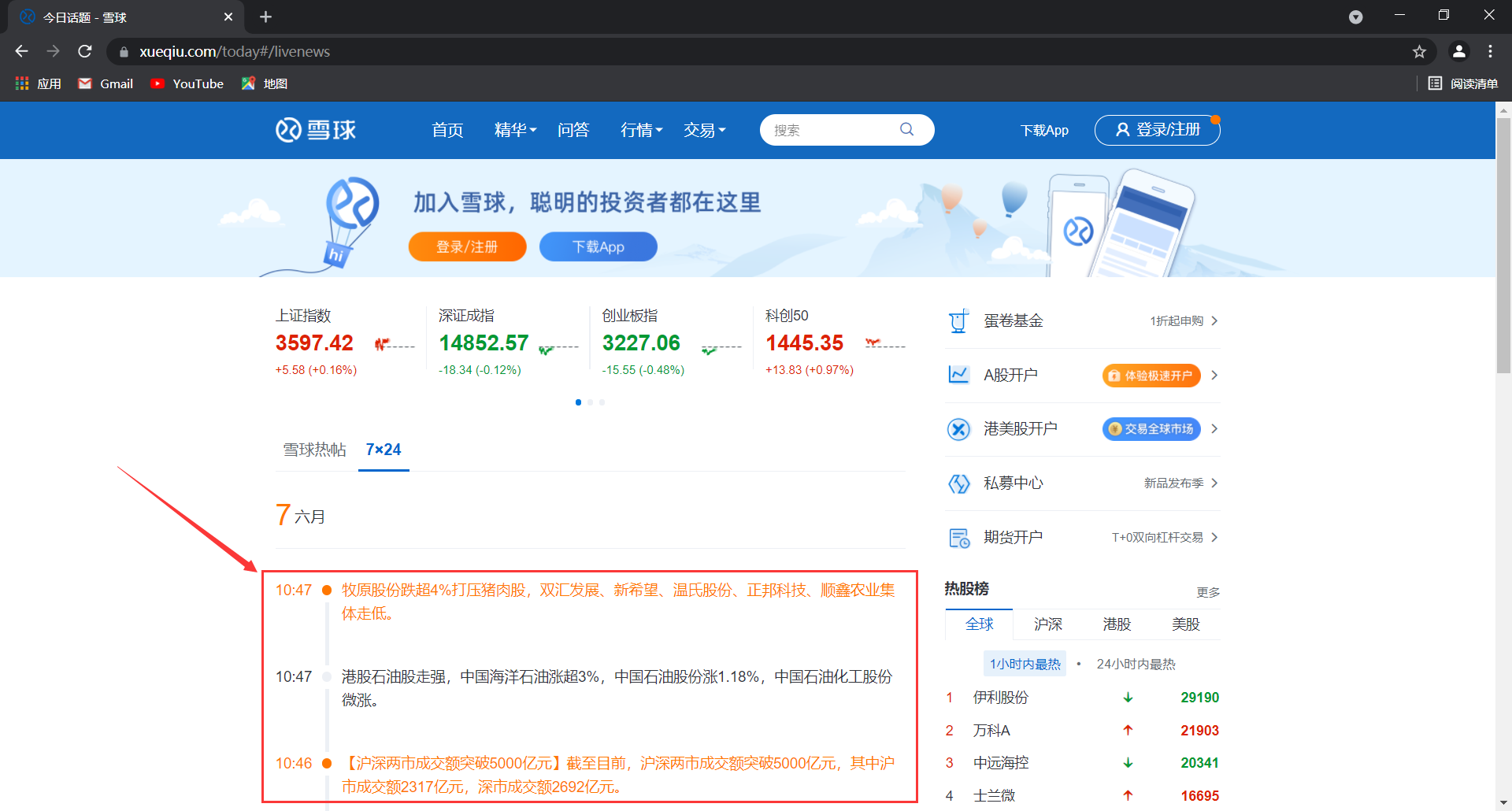Viewport: 1512px width, 811px height.
Task: Toggle the bookmark star in address bar
Action: pyautogui.click(x=1420, y=51)
